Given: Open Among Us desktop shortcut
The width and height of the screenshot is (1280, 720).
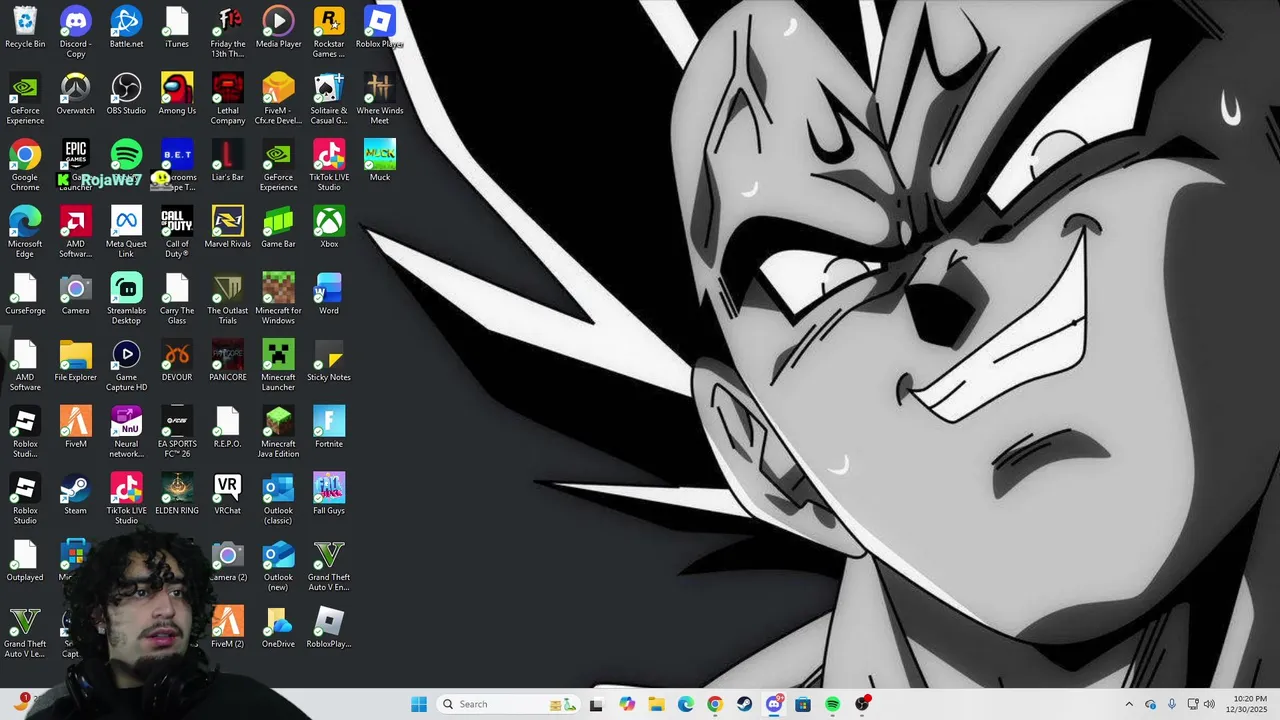Looking at the screenshot, I should click(177, 94).
